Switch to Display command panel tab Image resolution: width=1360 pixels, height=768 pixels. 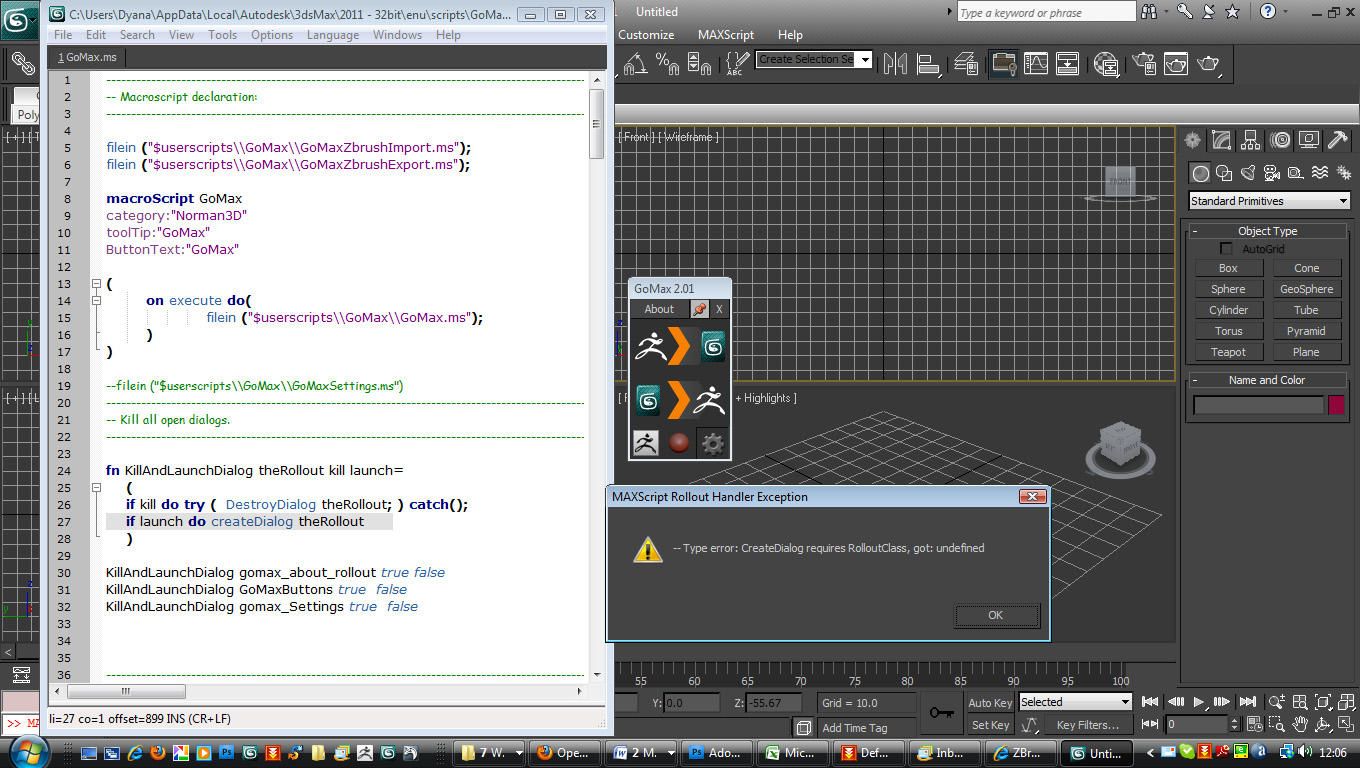1309,140
